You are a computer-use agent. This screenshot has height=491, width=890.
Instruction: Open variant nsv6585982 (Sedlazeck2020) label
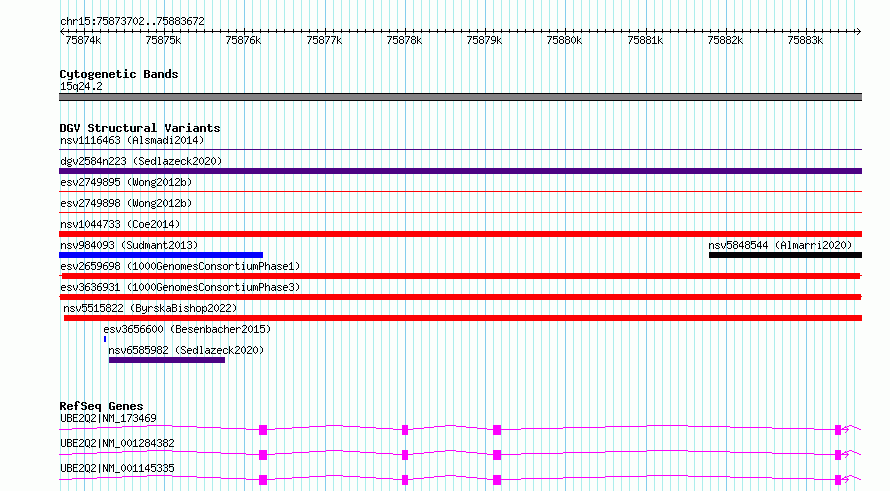(186, 350)
